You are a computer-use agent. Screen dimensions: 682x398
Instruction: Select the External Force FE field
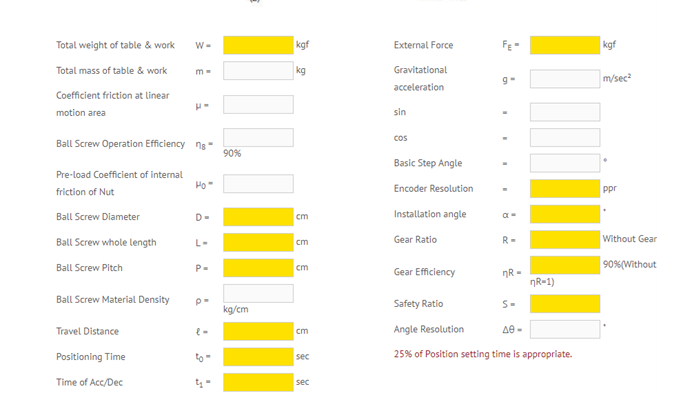(x=565, y=45)
